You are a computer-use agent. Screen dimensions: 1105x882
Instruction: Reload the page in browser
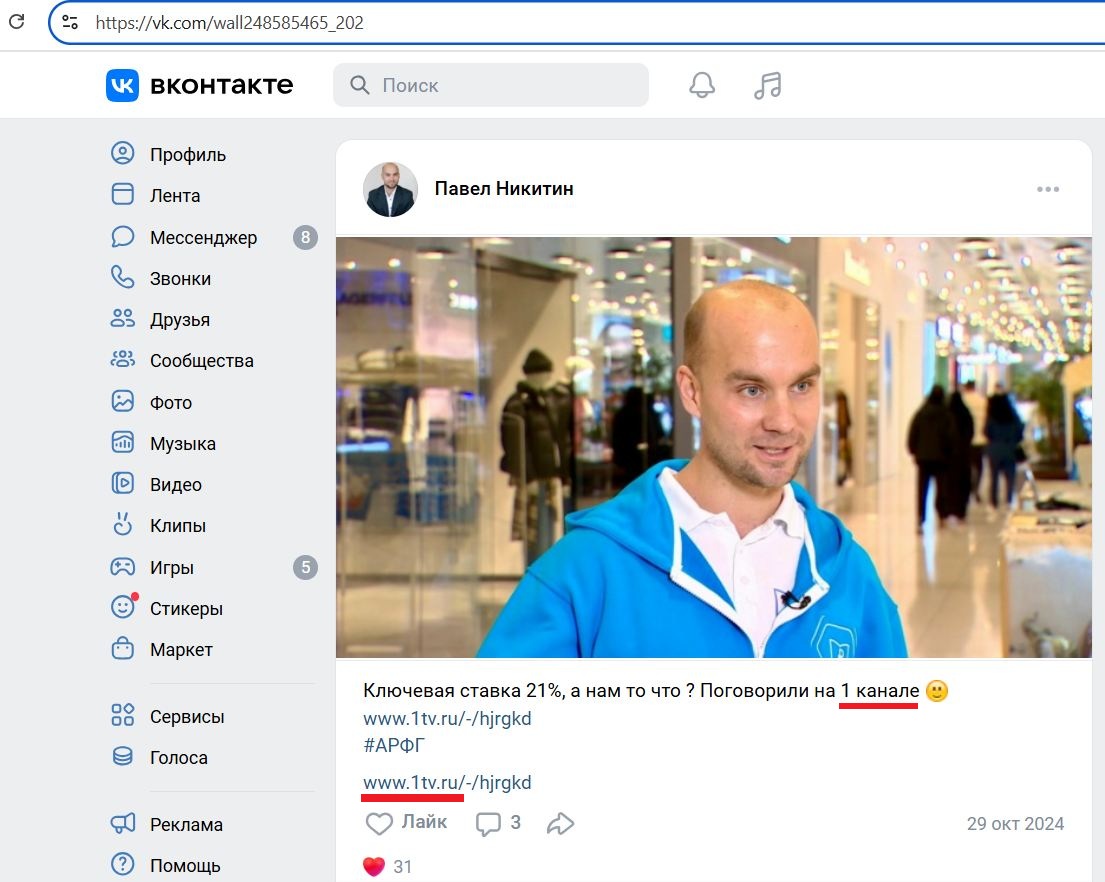(17, 22)
